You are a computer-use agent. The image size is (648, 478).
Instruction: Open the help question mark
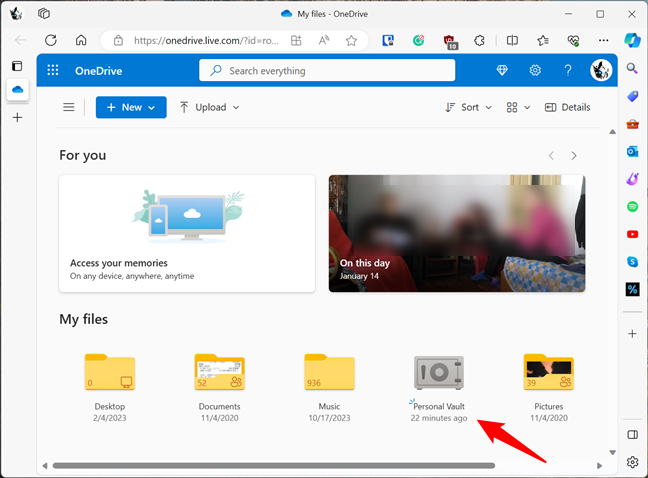568,70
